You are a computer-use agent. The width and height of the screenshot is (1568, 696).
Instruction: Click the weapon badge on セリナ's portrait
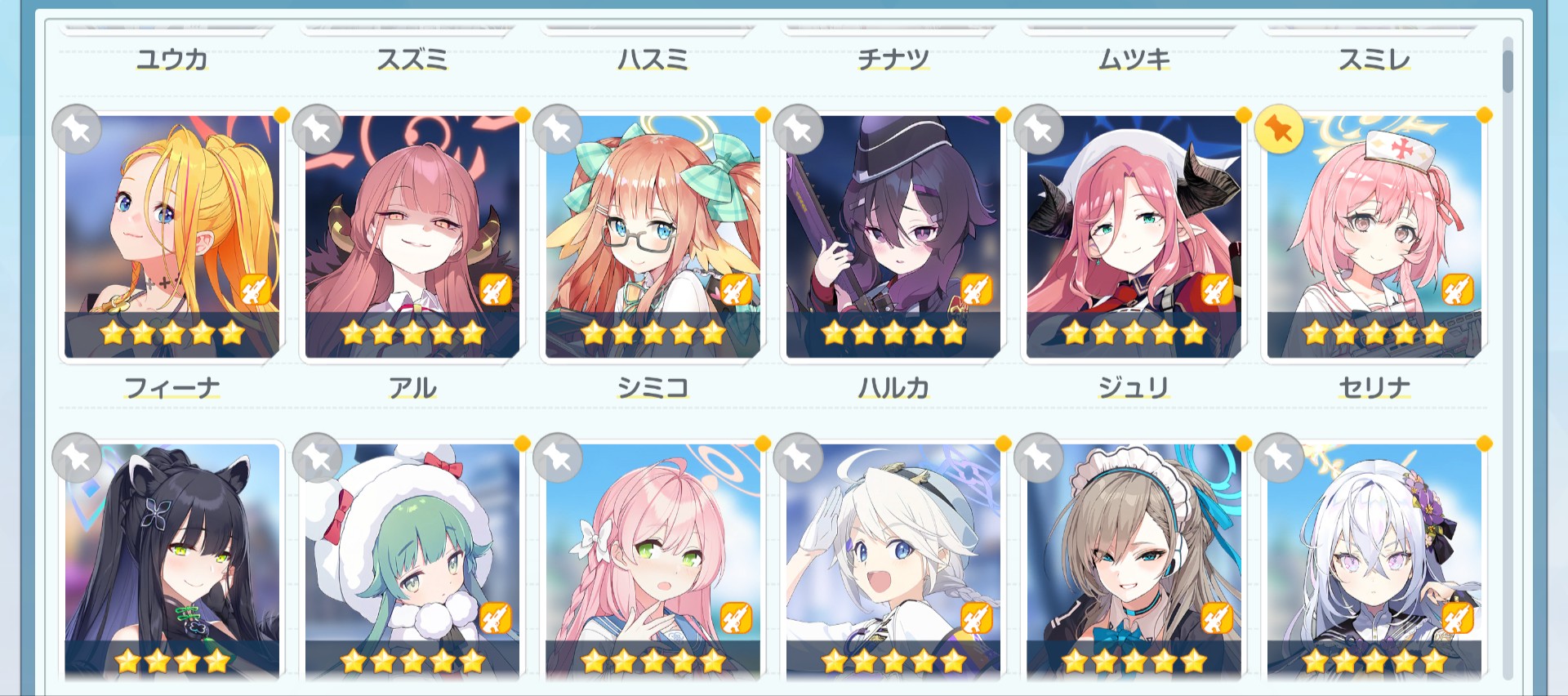tap(1457, 289)
